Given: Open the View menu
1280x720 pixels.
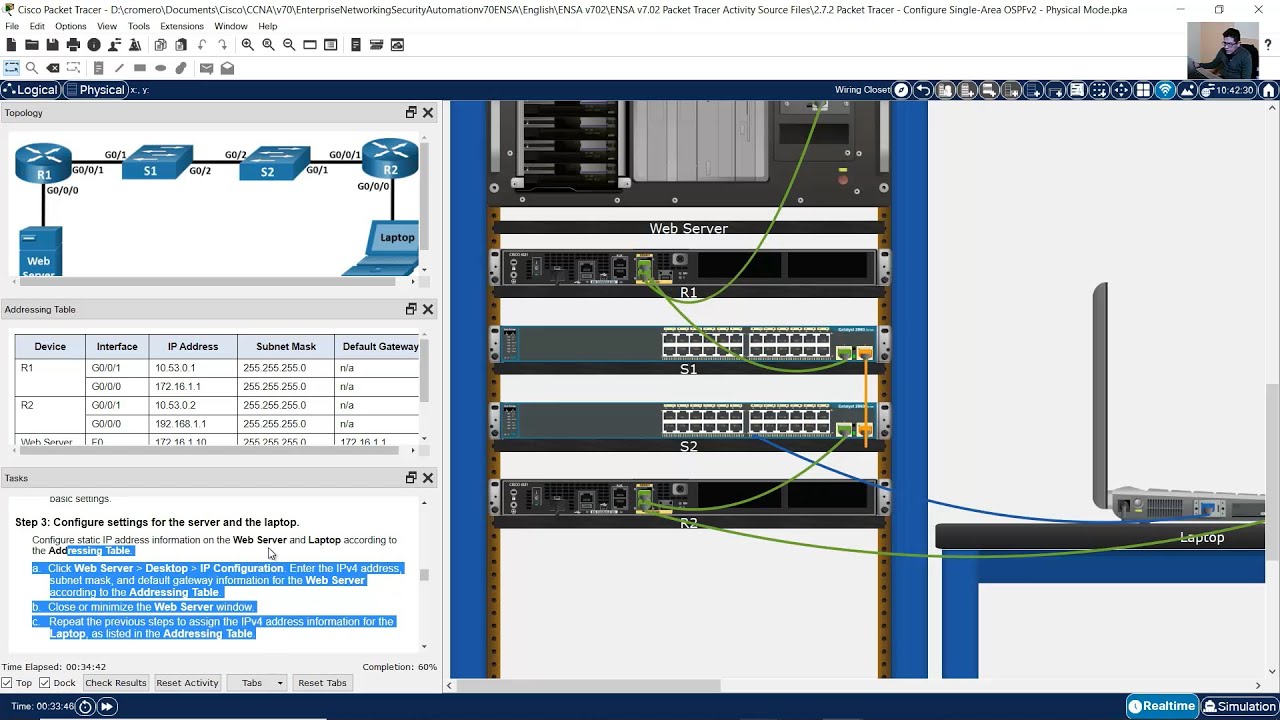Looking at the screenshot, I should click(x=107, y=26).
